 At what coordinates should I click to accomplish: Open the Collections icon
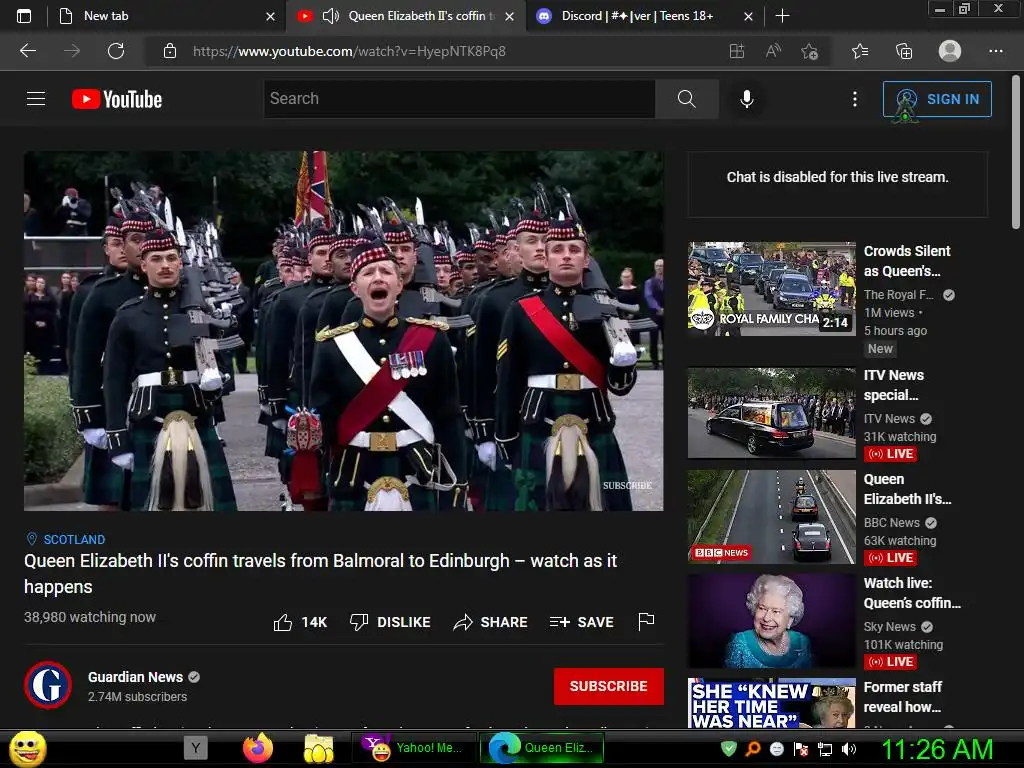tap(904, 51)
